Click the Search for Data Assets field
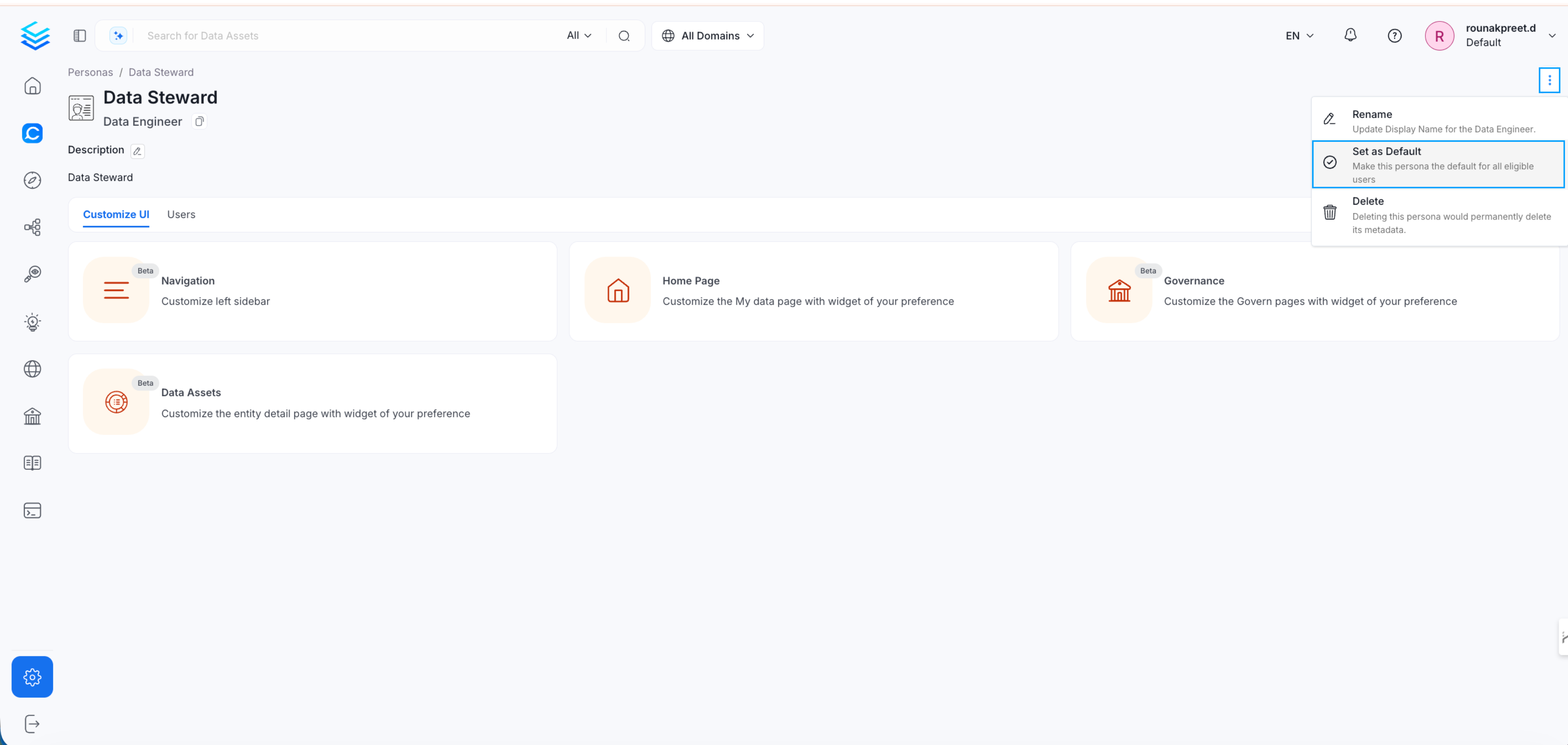The height and width of the screenshot is (745, 1568). pyautogui.click(x=347, y=36)
